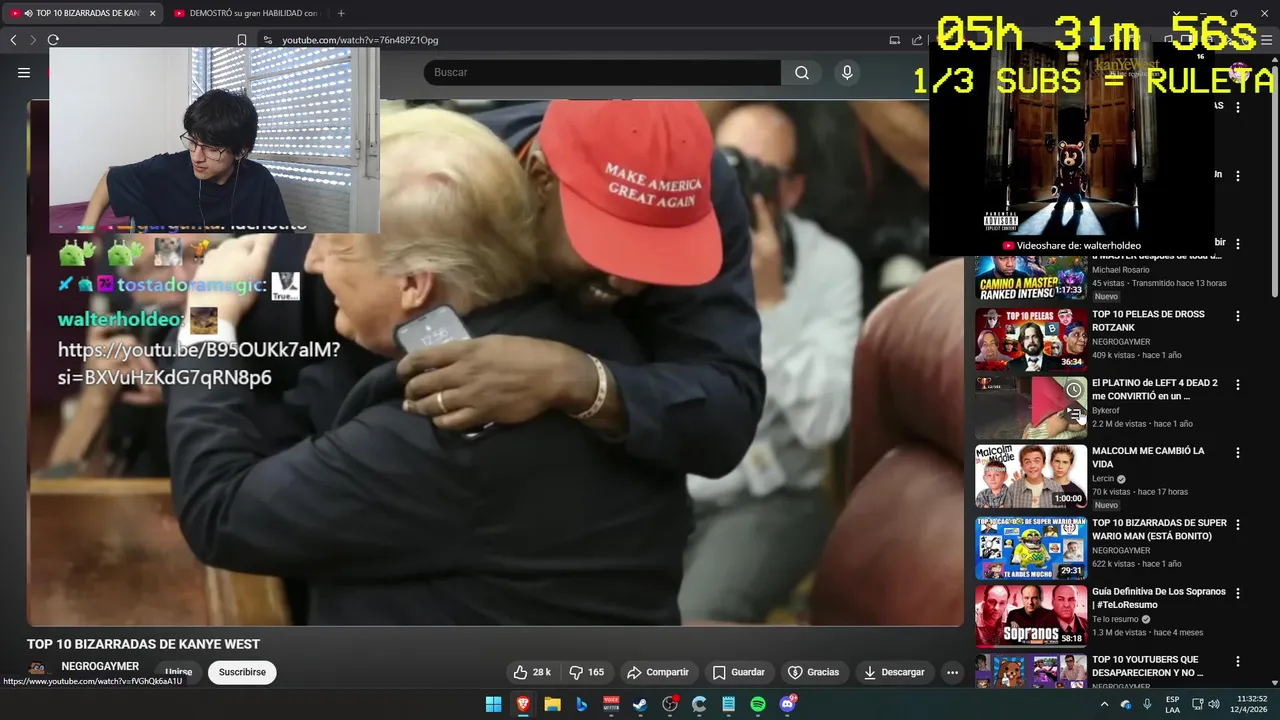1280x720 pixels.
Task: Launch Steam from the taskbar
Action: tap(640, 704)
